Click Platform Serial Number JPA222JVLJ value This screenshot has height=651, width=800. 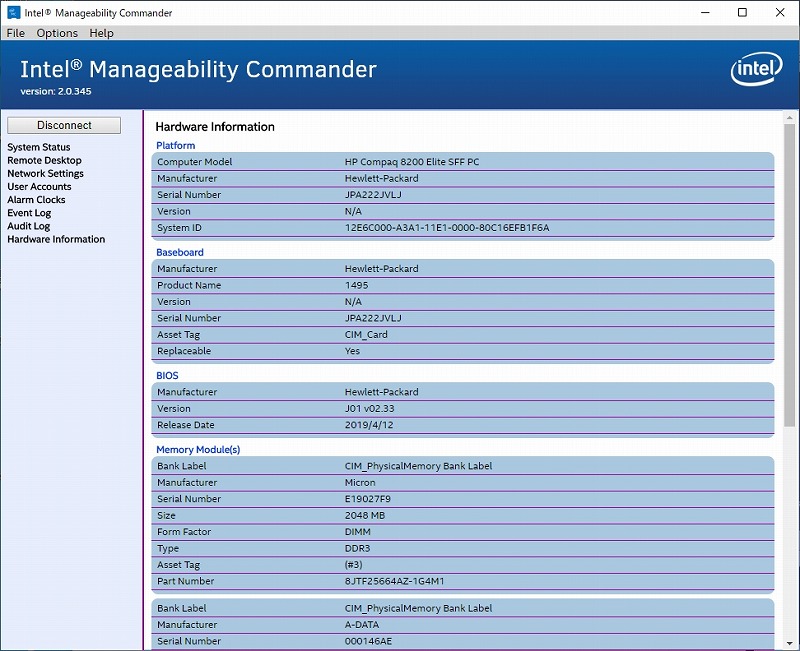coord(373,194)
